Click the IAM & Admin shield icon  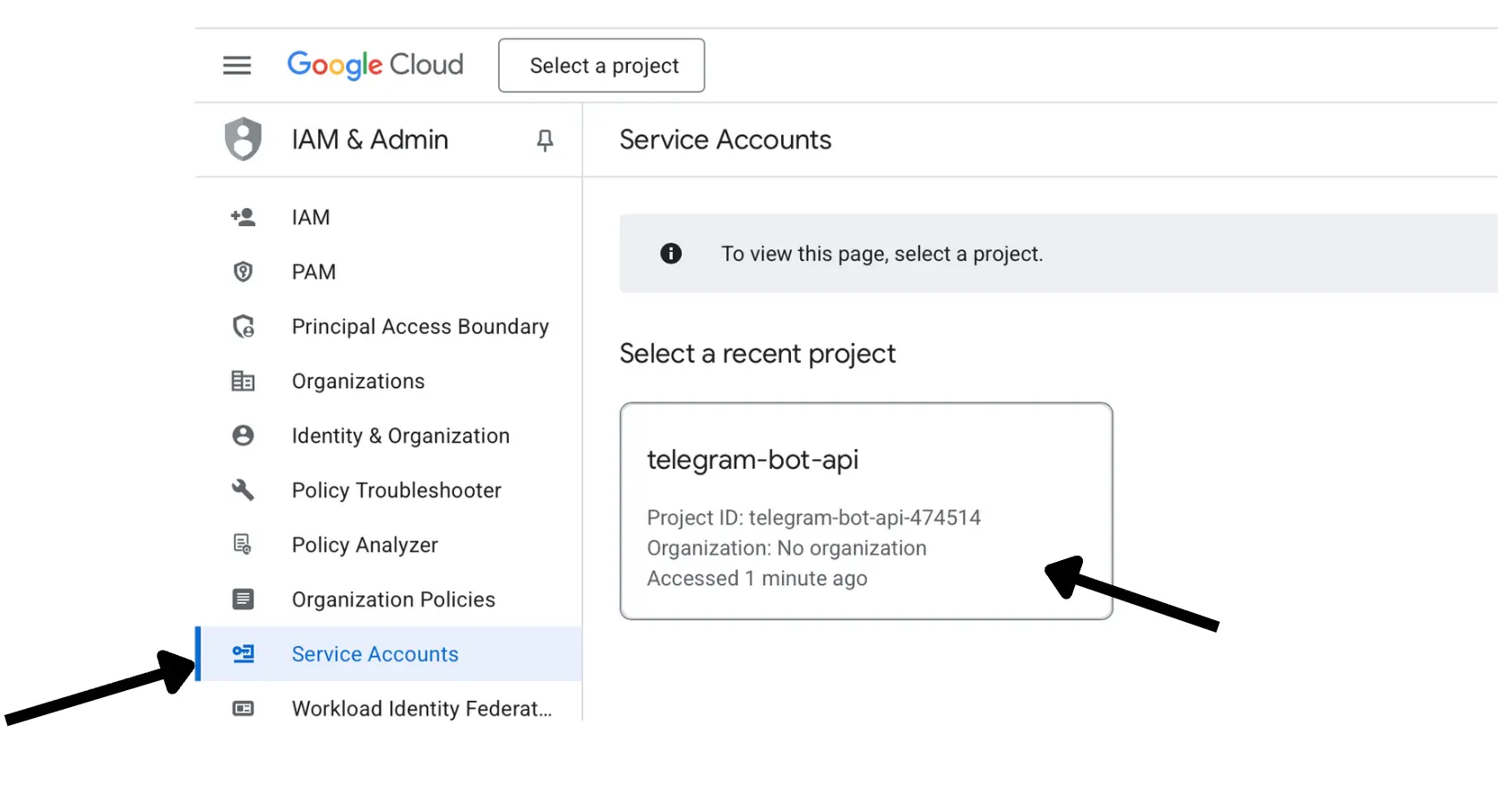243,140
